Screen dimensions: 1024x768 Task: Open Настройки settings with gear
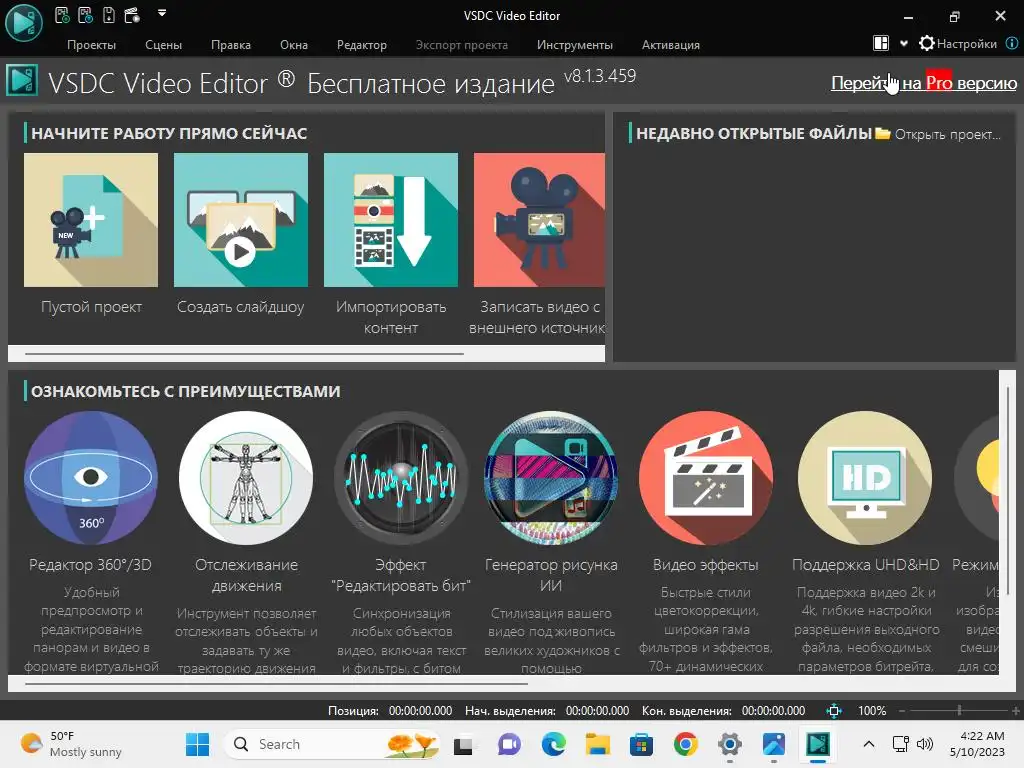click(957, 44)
